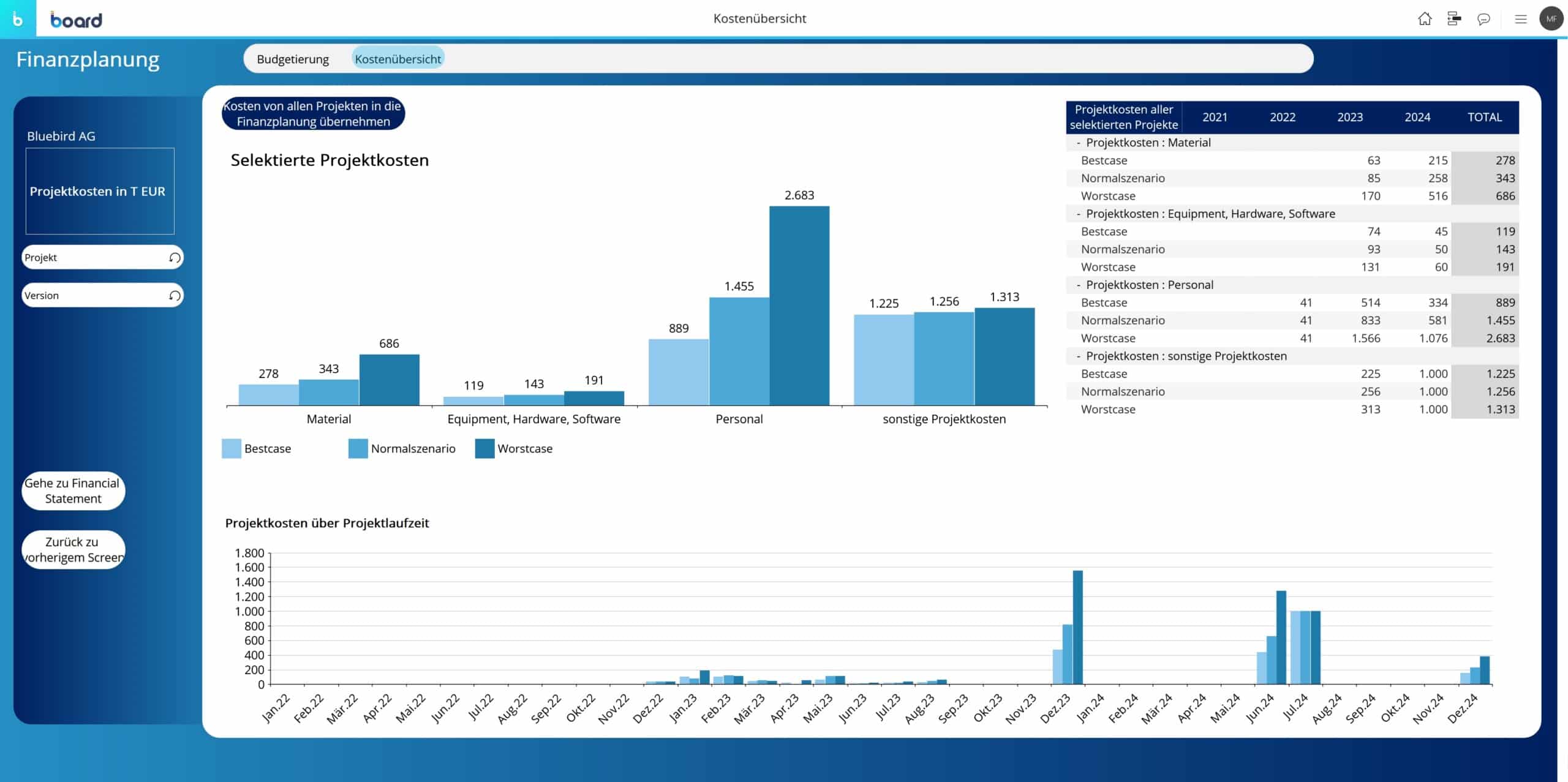
Task: Open the chat comments icon
Action: (x=1483, y=19)
